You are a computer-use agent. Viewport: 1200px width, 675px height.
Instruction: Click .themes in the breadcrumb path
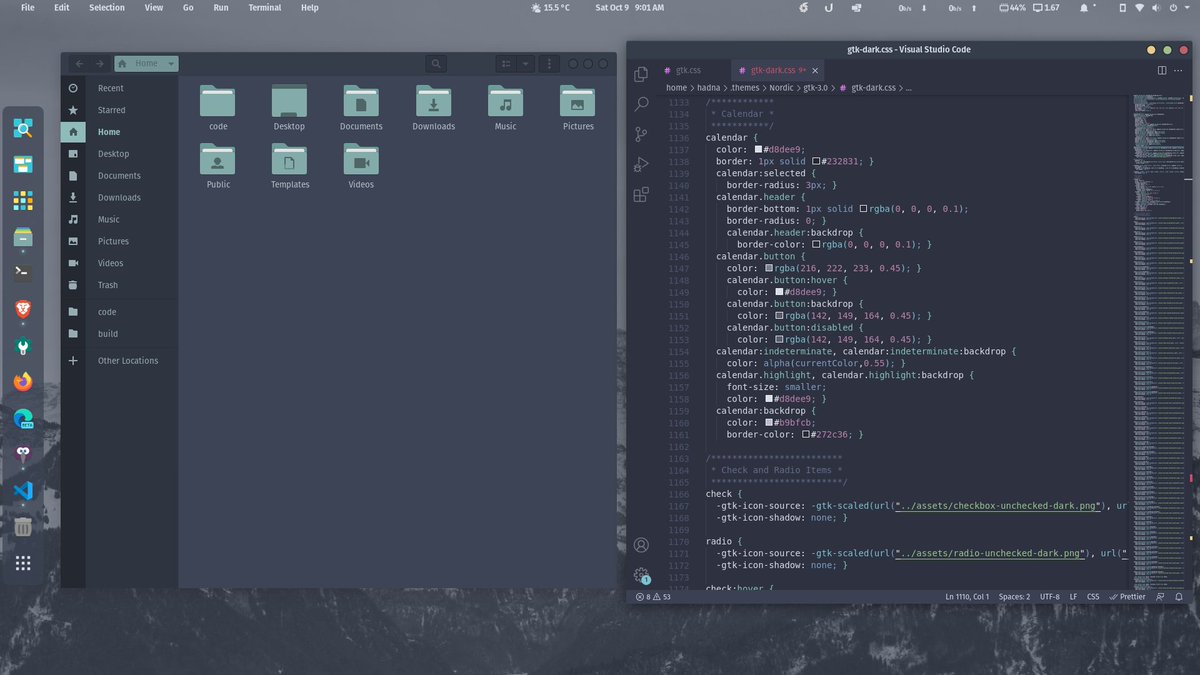(745, 88)
